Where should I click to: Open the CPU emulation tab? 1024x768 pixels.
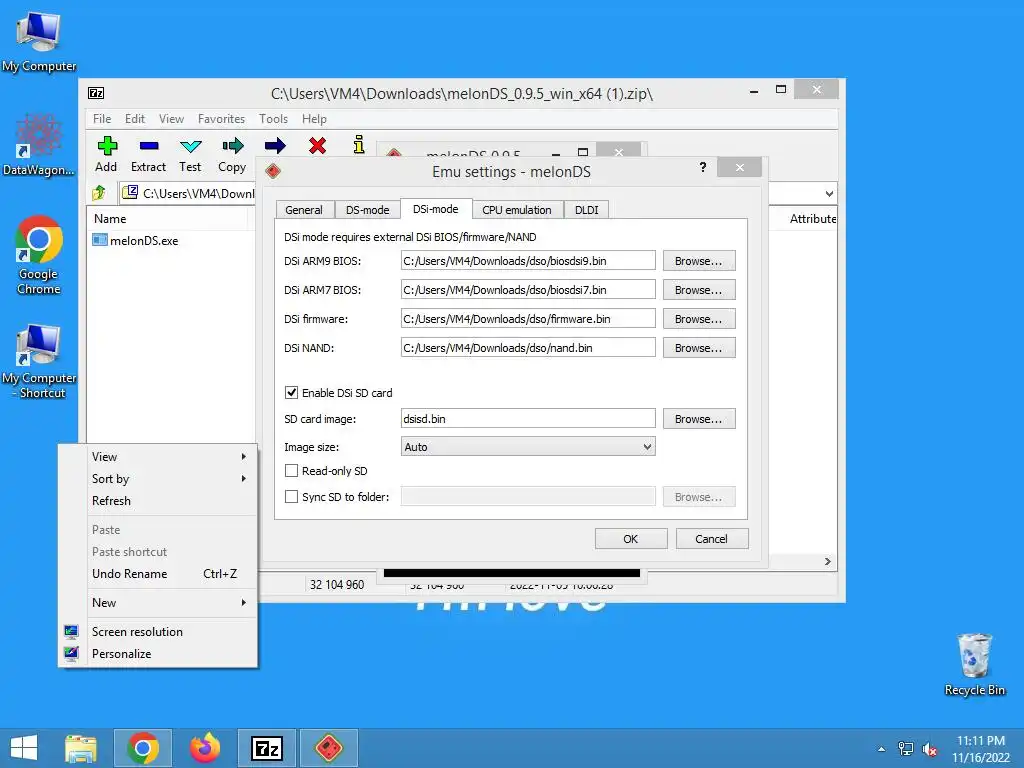[x=517, y=210]
